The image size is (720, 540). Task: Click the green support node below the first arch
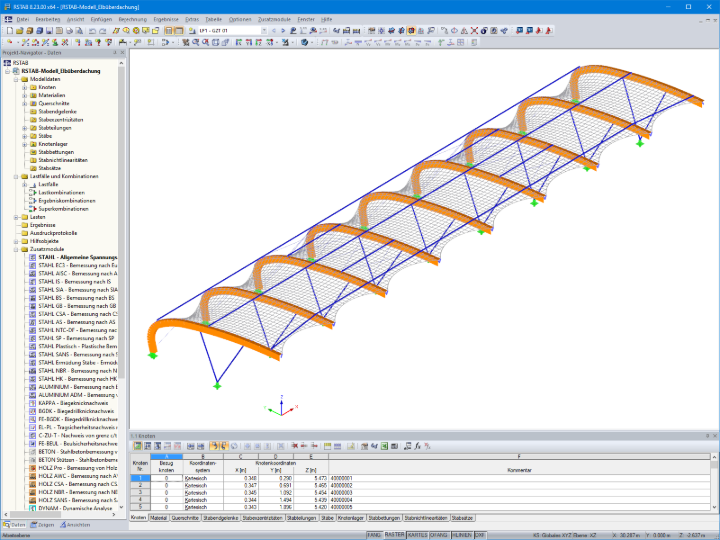coord(217,386)
